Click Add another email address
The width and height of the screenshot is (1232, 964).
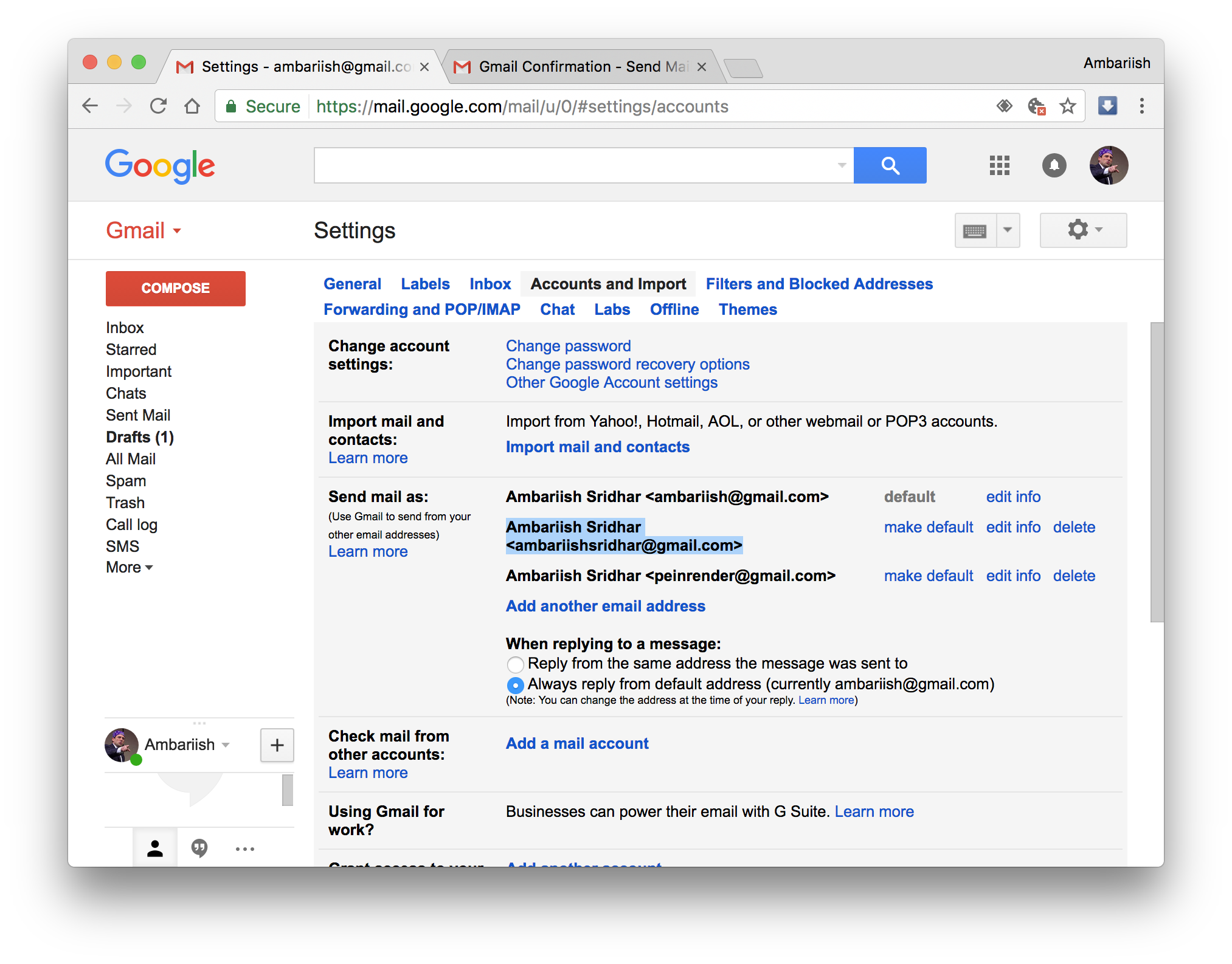click(605, 606)
